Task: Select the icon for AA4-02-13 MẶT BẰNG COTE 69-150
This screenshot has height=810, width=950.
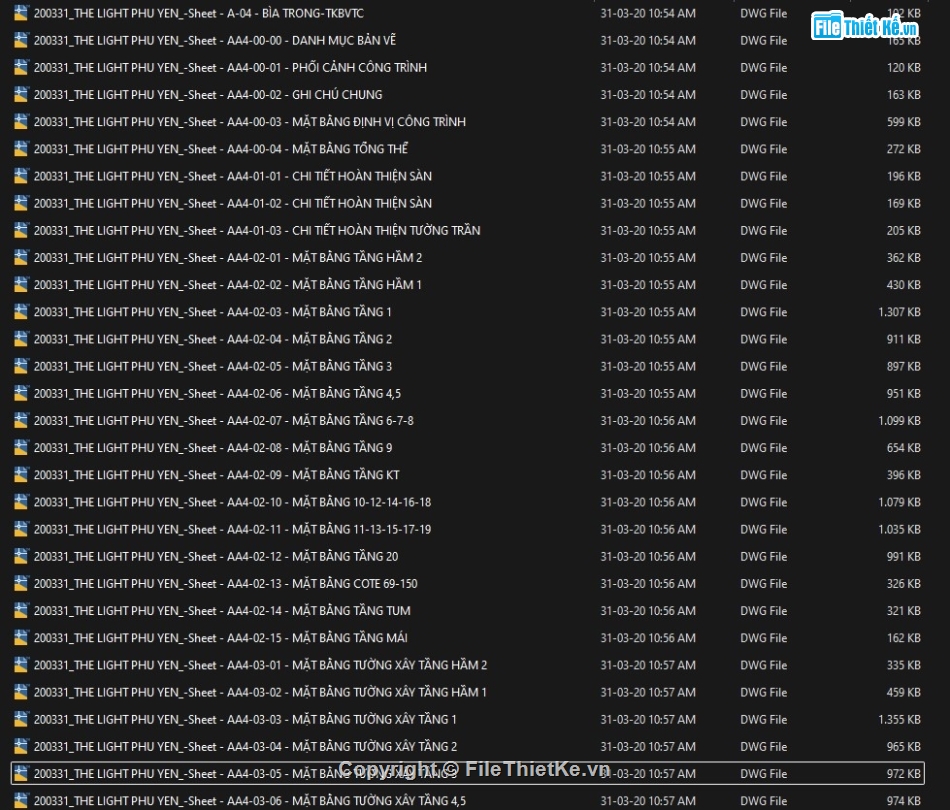Action: [21, 584]
